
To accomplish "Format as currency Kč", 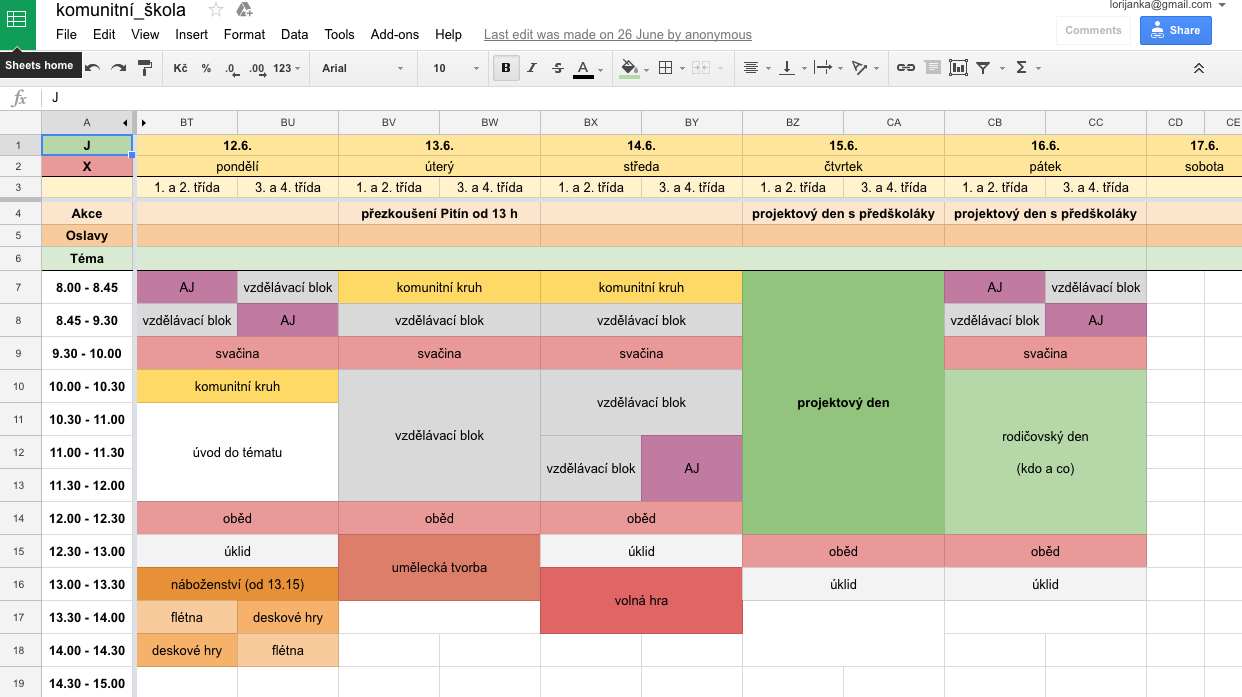I will tap(180, 68).
